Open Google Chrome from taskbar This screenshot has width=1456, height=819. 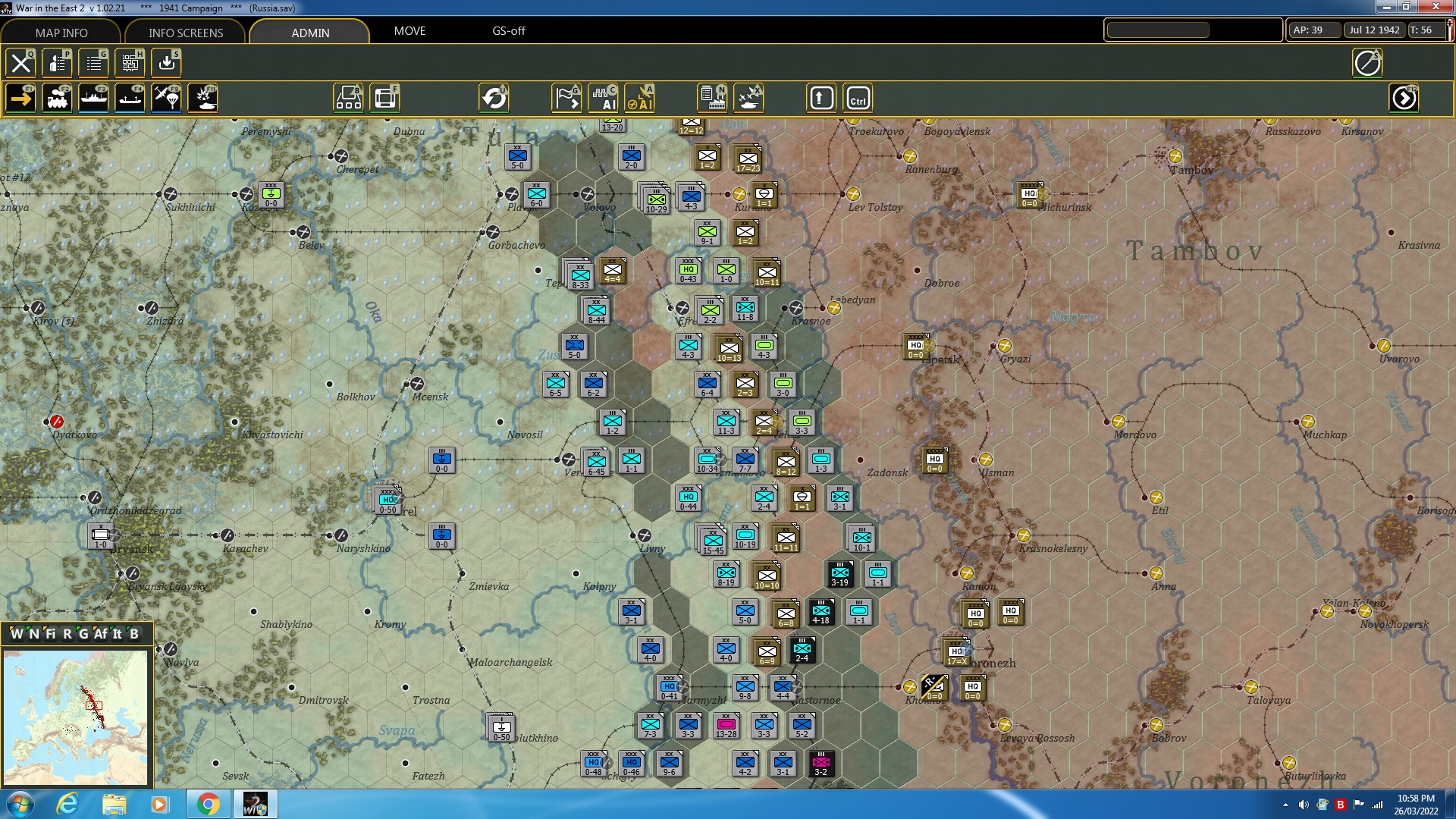click(208, 804)
